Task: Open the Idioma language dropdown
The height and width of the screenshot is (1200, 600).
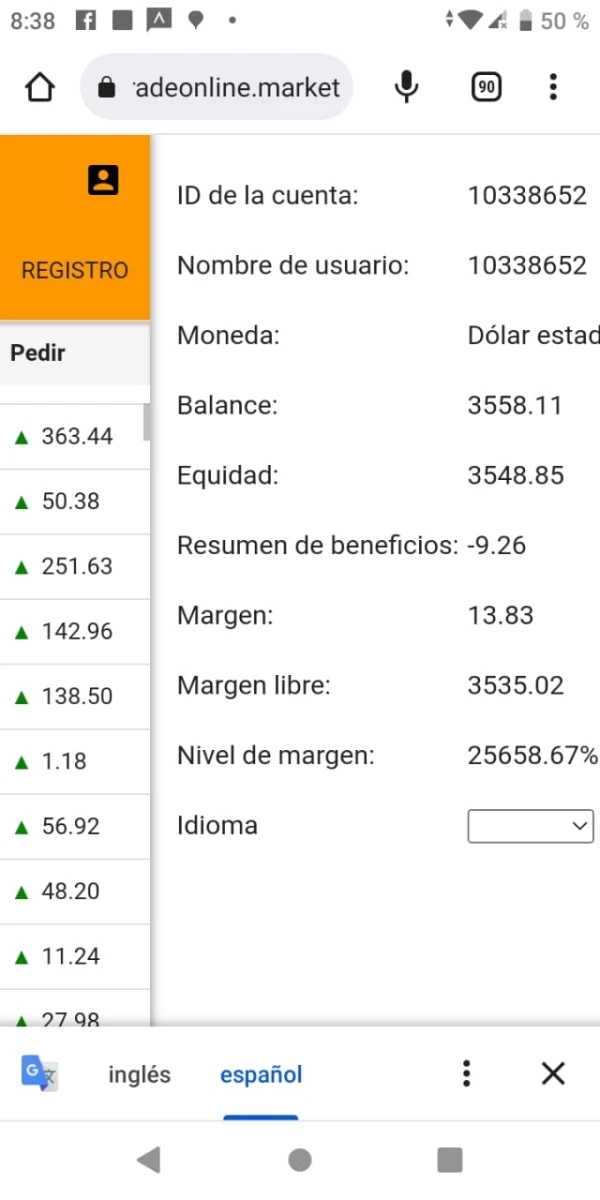Action: [x=530, y=826]
